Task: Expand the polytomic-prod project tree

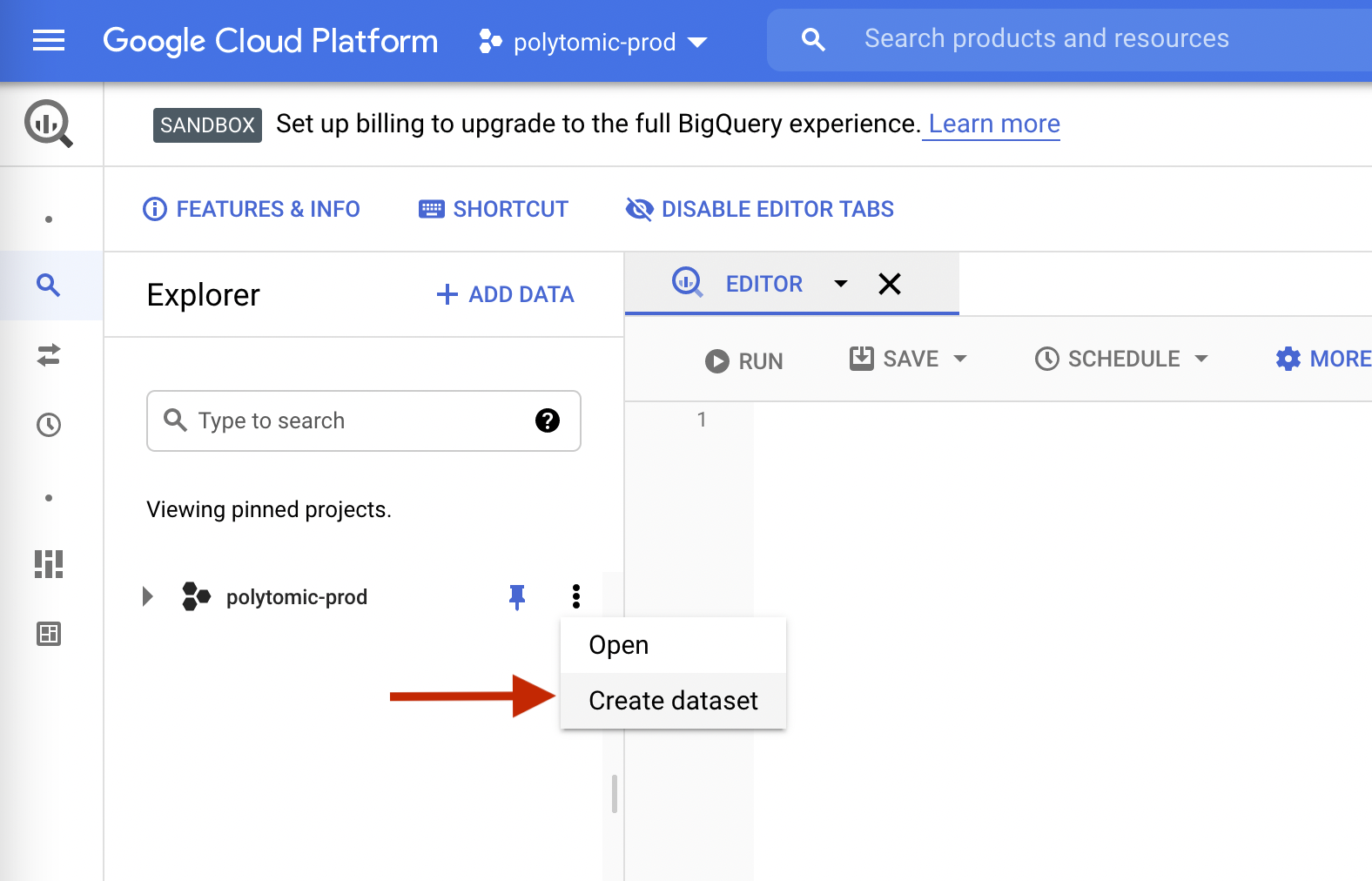Action: pos(148,596)
